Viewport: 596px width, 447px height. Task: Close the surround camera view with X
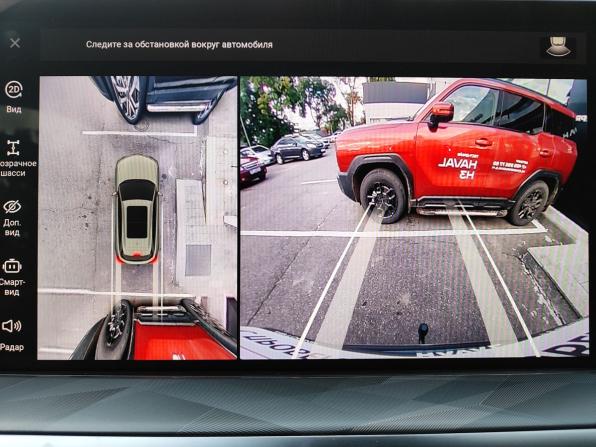[x=15, y=43]
